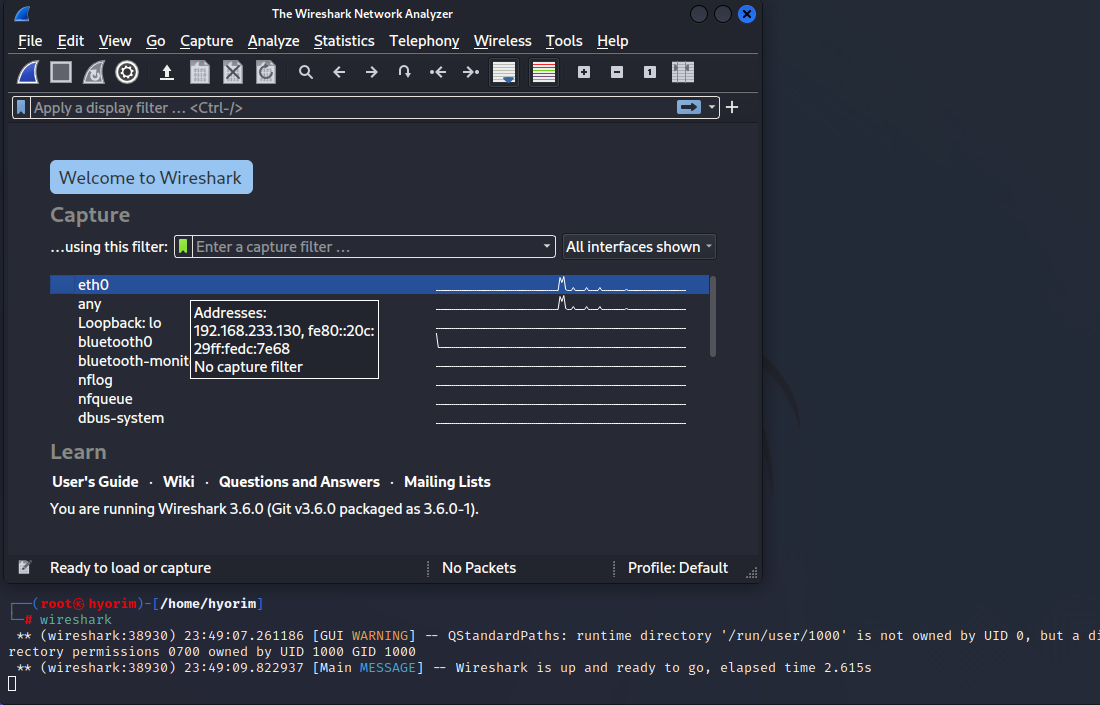Open the User's Guide link
The height and width of the screenshot is (705, 1100).
pyautogui.click(x=95, y=482)
